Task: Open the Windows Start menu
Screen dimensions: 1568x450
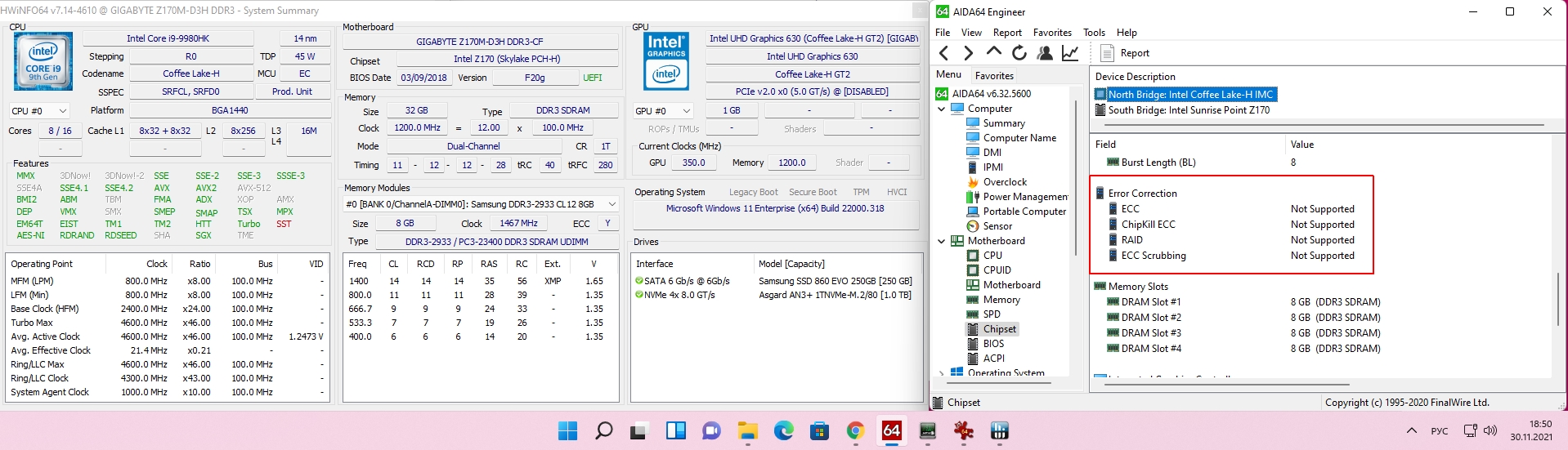Action: click(567, 430)
